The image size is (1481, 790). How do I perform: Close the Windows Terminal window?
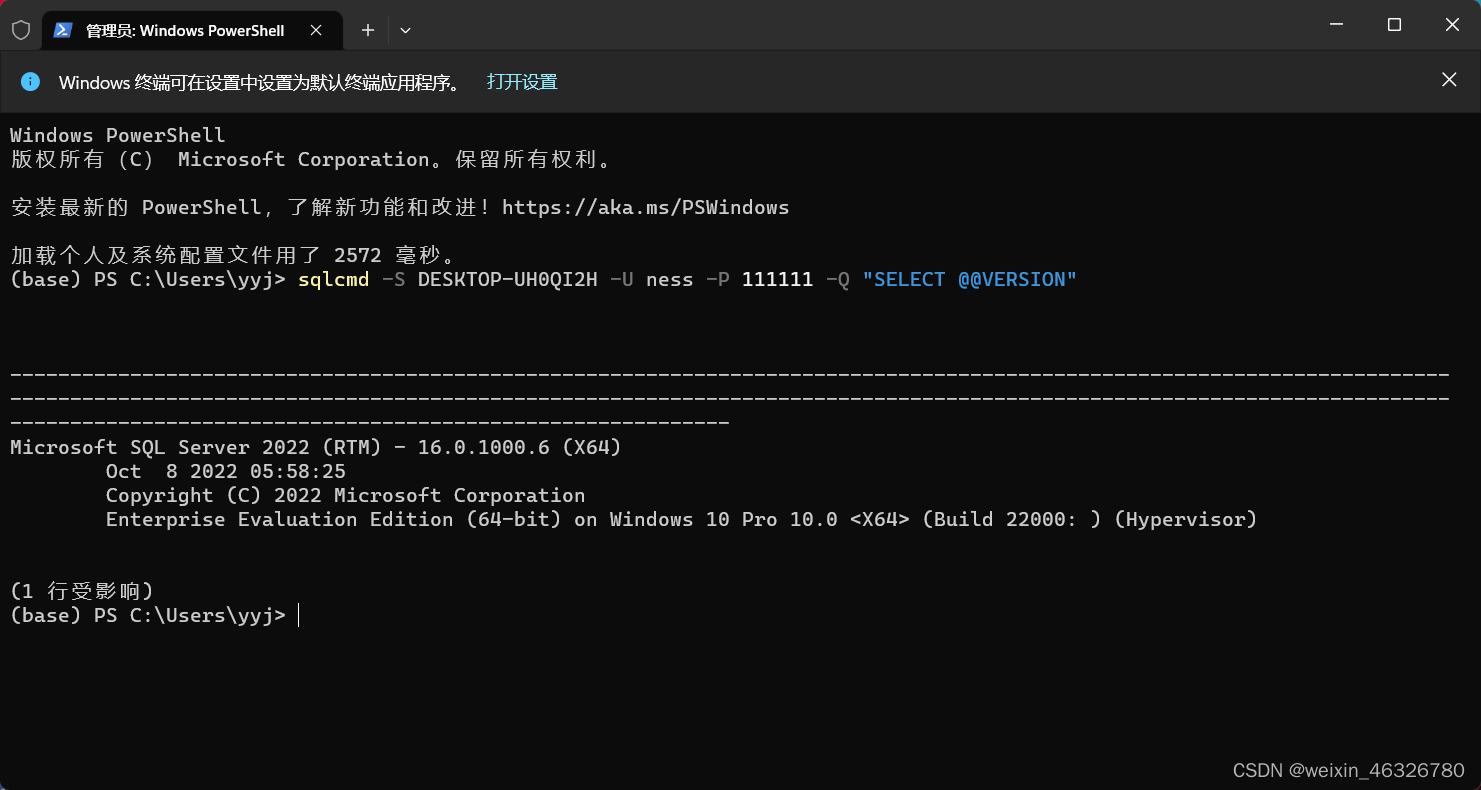pyautogui.click(x=1453, y=25)
